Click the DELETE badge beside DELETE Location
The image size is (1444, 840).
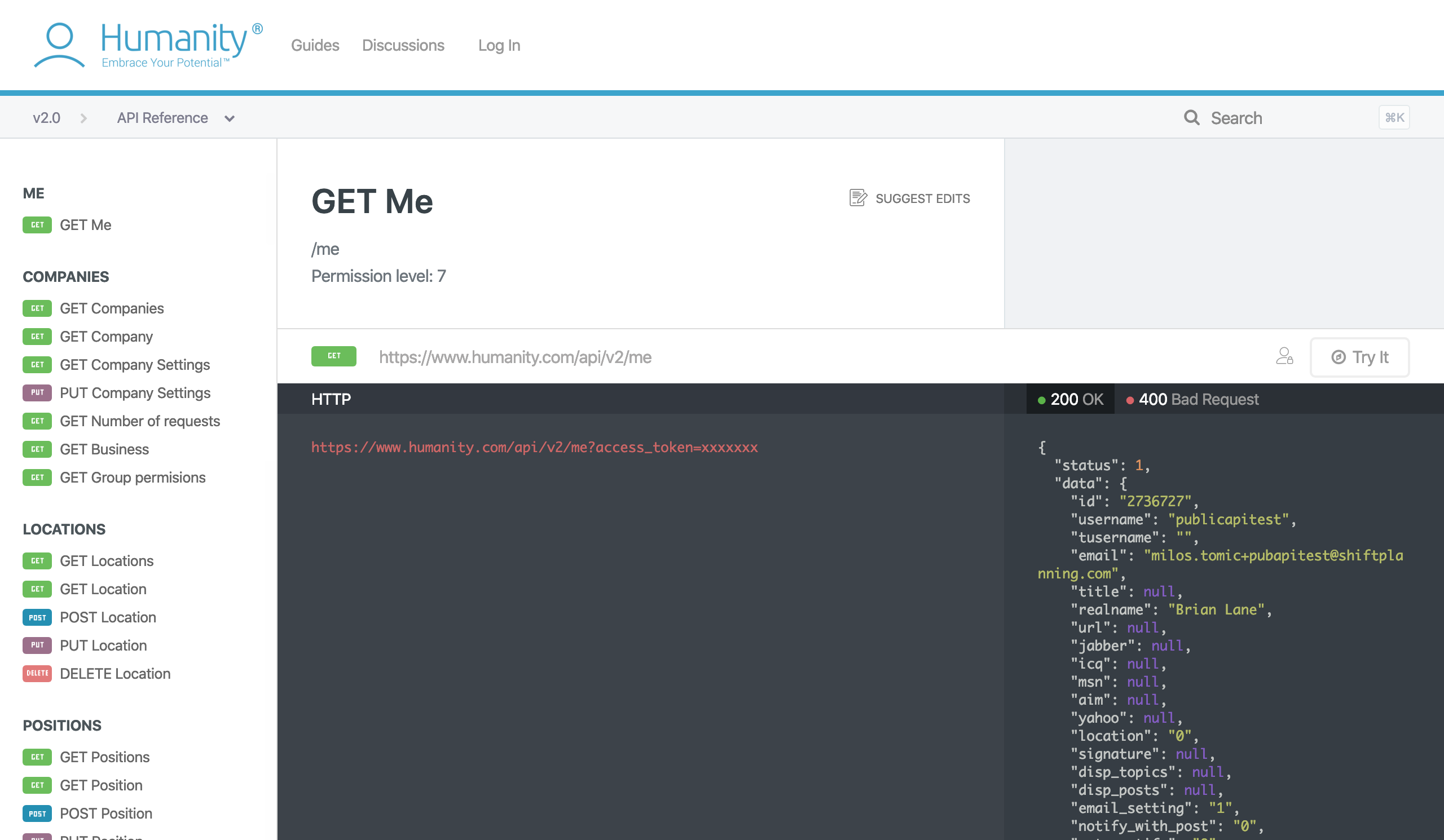tap(37, 673)
